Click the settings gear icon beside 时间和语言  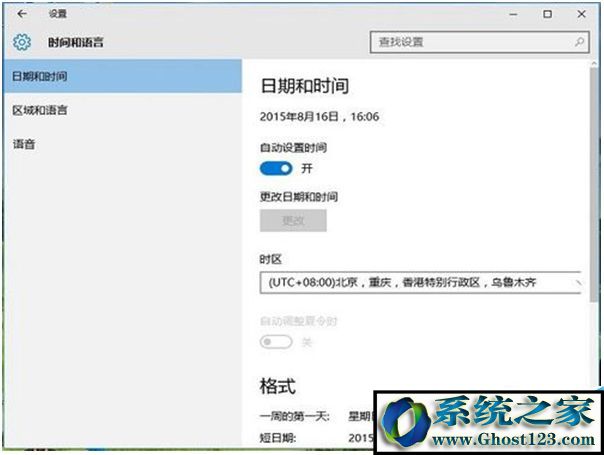pos(22,42)
